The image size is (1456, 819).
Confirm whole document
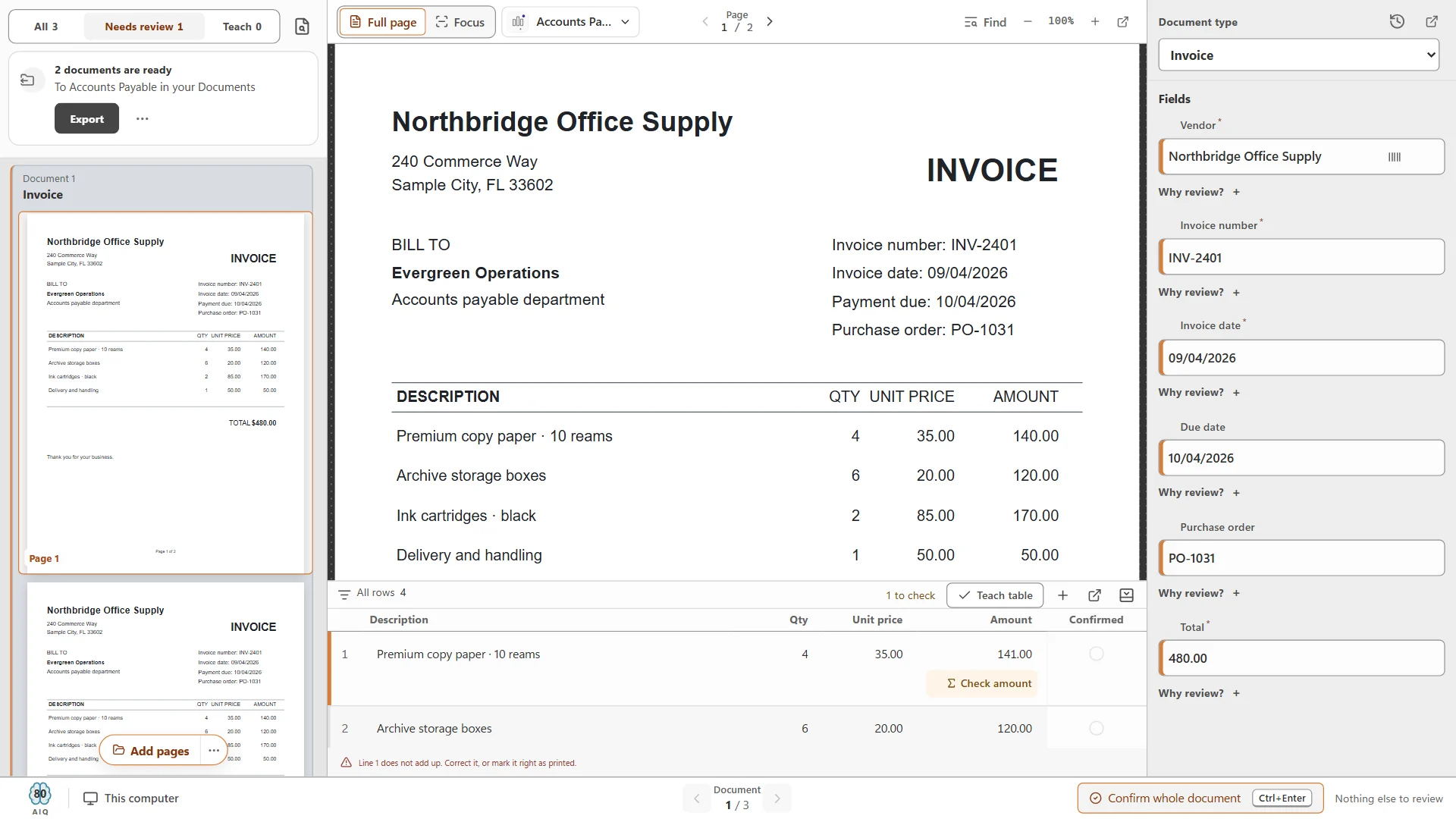(1200, 799)
